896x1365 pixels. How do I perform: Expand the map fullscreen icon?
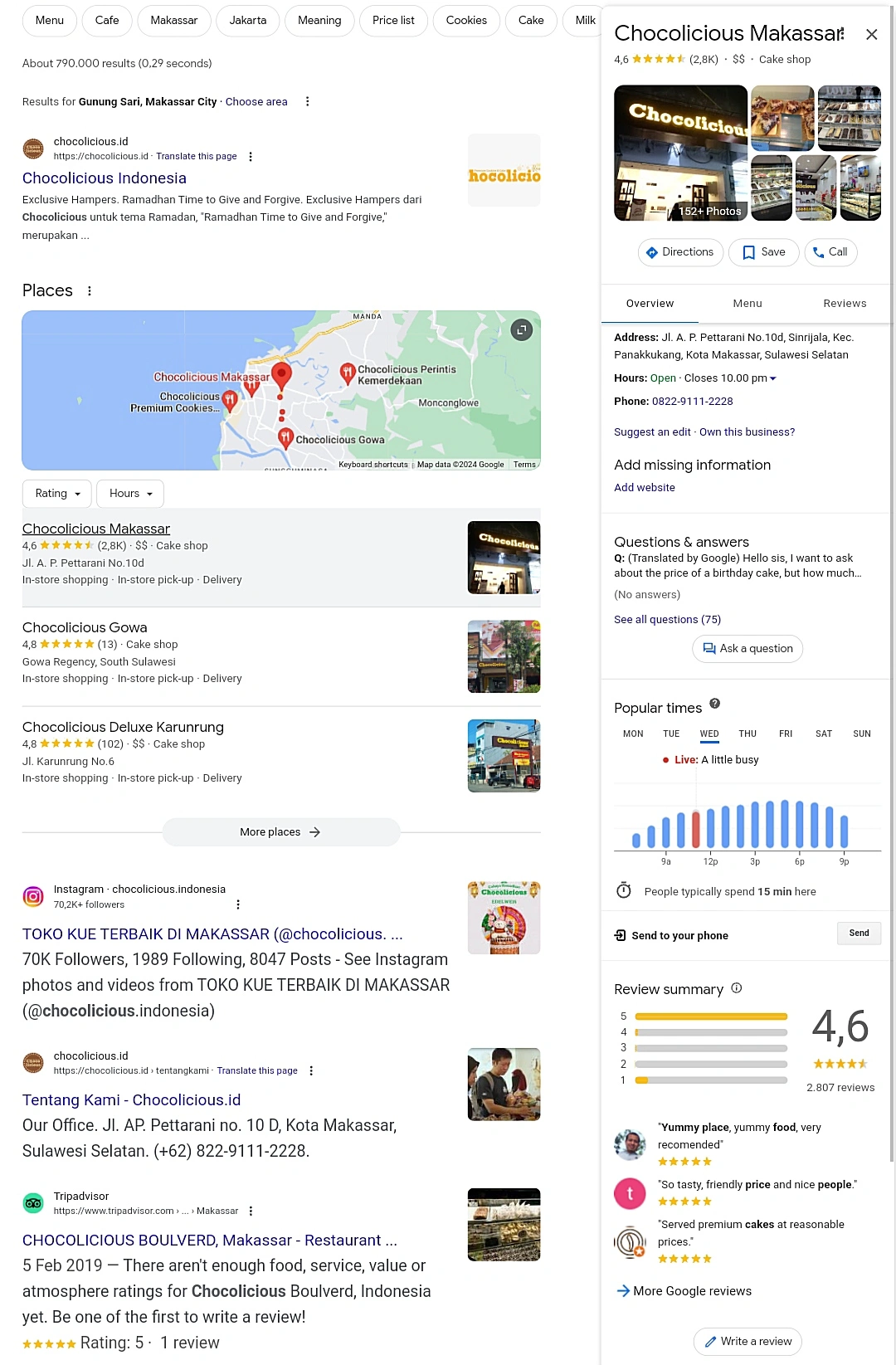pos(522,330)
